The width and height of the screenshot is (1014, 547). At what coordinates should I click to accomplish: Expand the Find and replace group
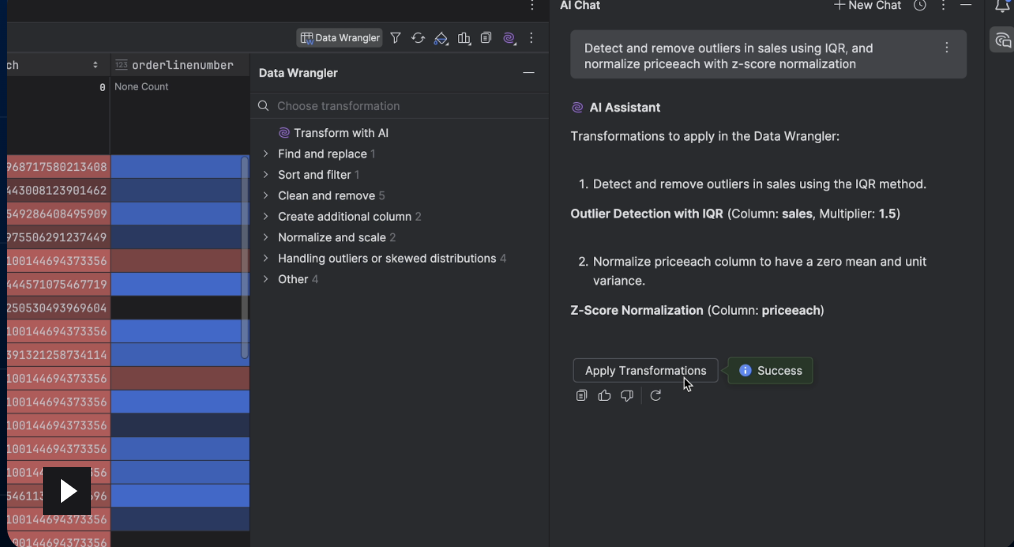tap(266, 154)
